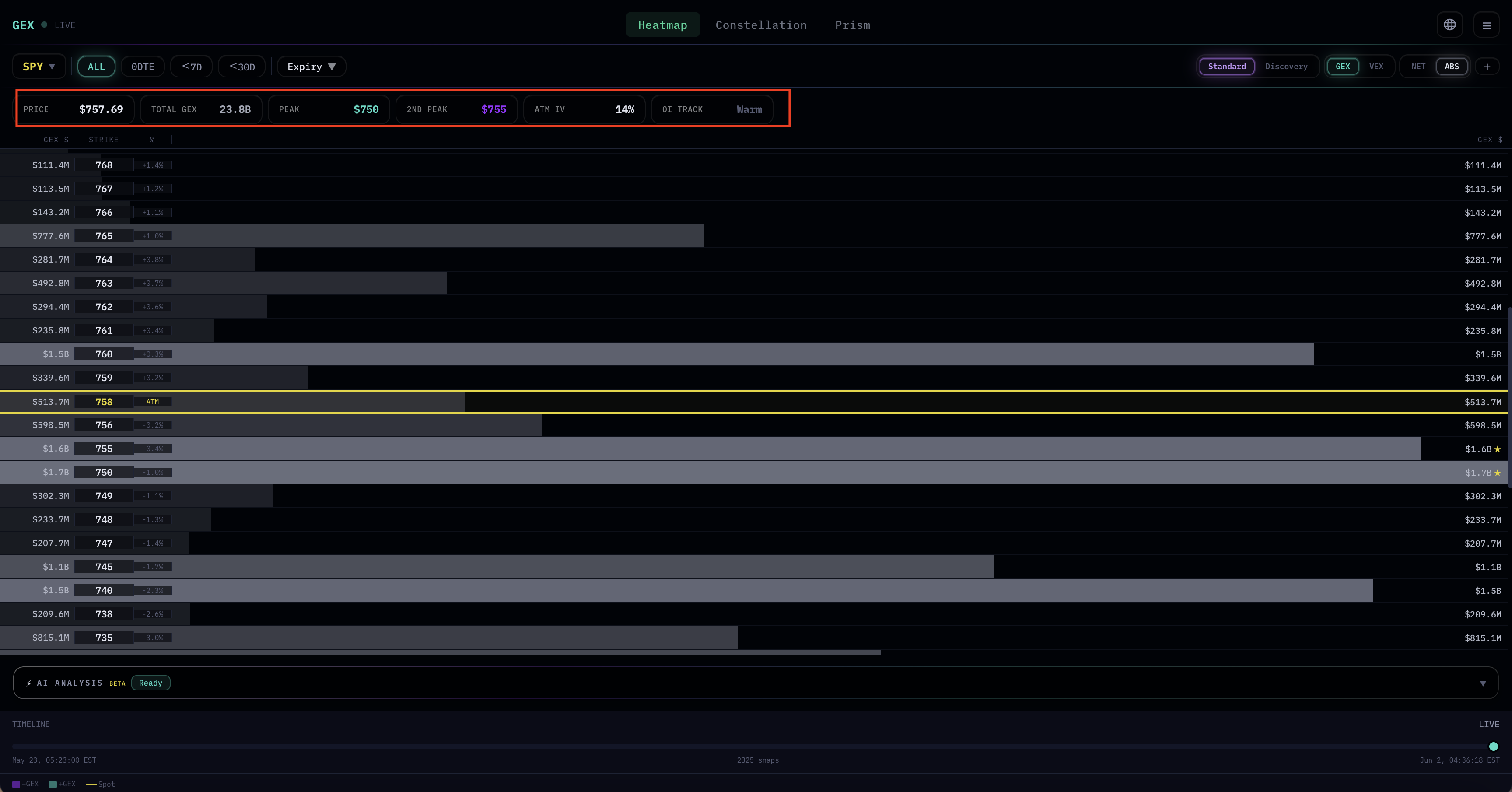Click the GEX logo

(23, 25)
